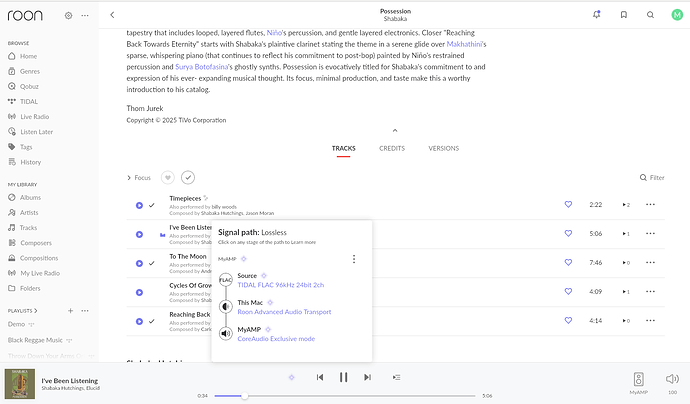Open playlists ellipsis options

[85, 311]
